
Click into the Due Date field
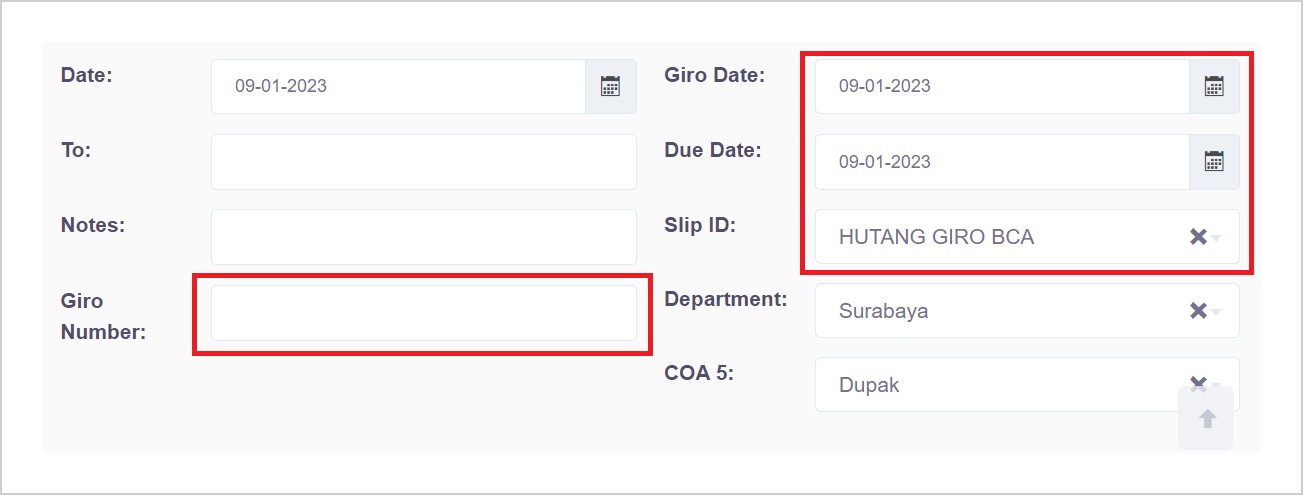tap(1001, 162)
